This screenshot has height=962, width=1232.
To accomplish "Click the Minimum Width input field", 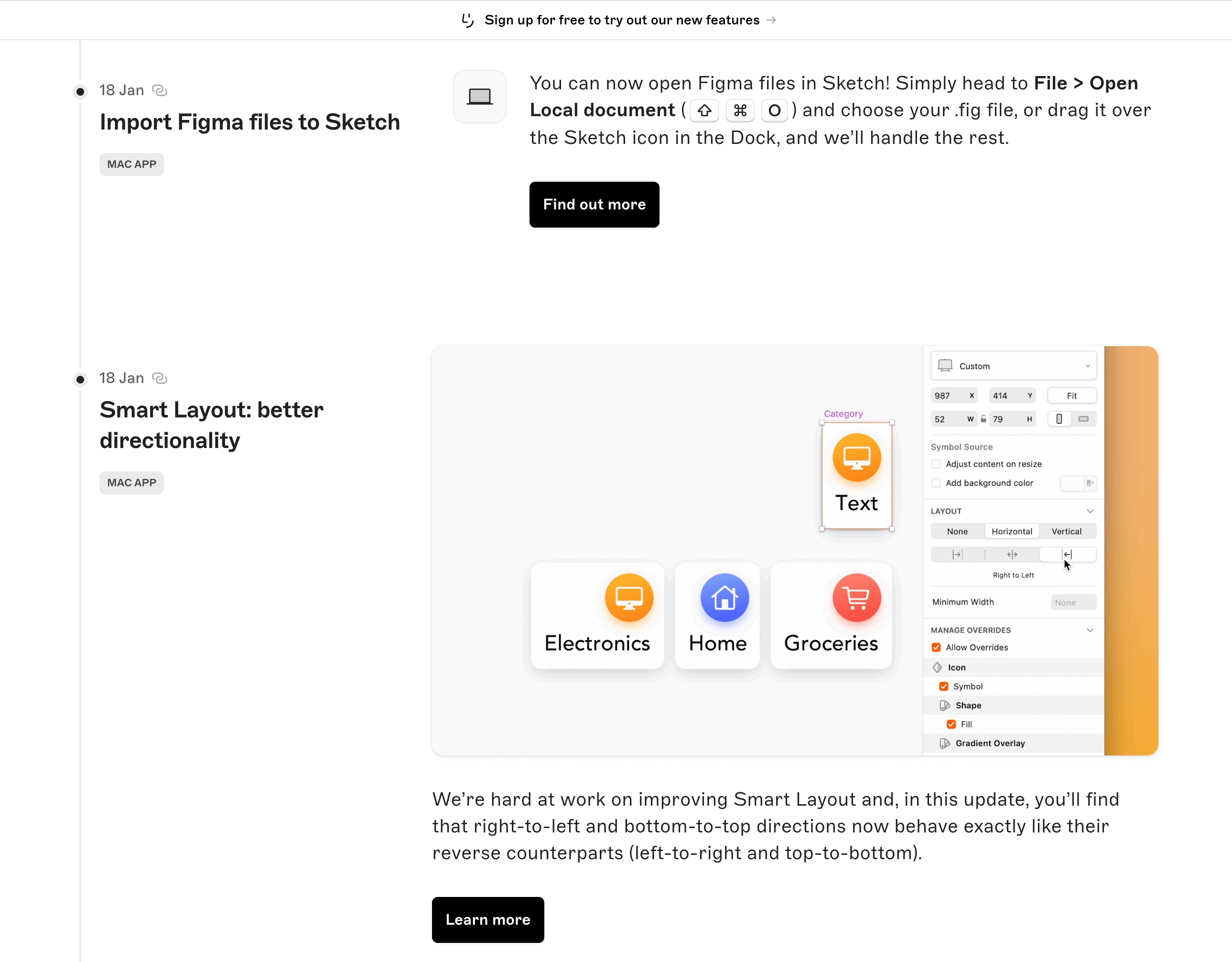I will (x=1073, y=602).
